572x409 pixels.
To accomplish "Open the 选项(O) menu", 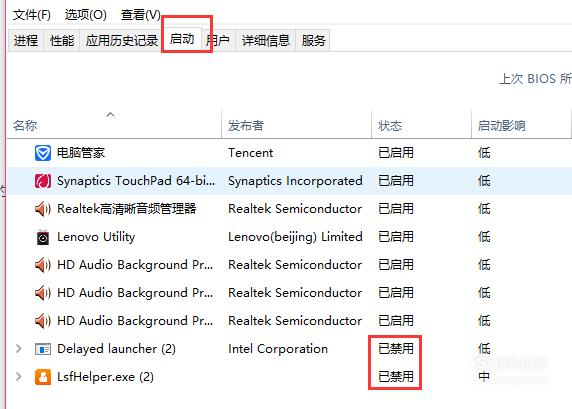I will (86, 15).
